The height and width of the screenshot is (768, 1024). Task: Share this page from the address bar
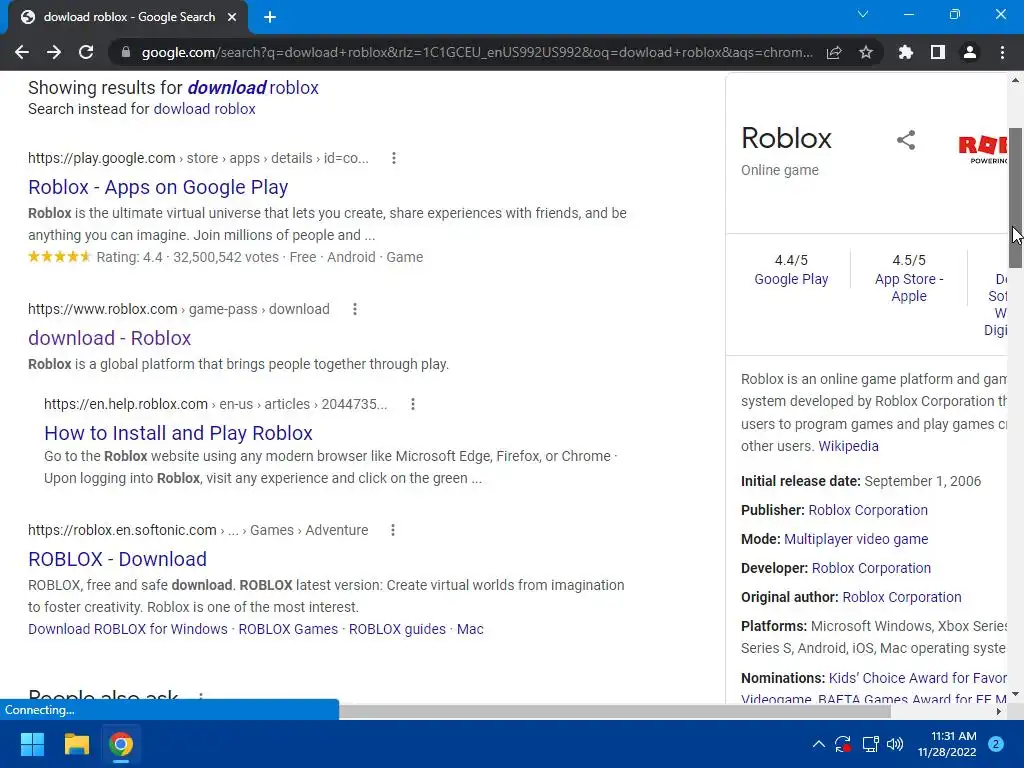pos(834,52)
